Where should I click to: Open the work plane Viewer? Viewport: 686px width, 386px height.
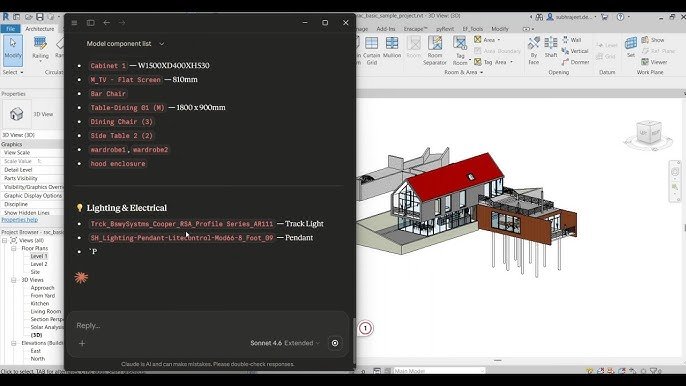pyautogui.click(x=654, y=62)
